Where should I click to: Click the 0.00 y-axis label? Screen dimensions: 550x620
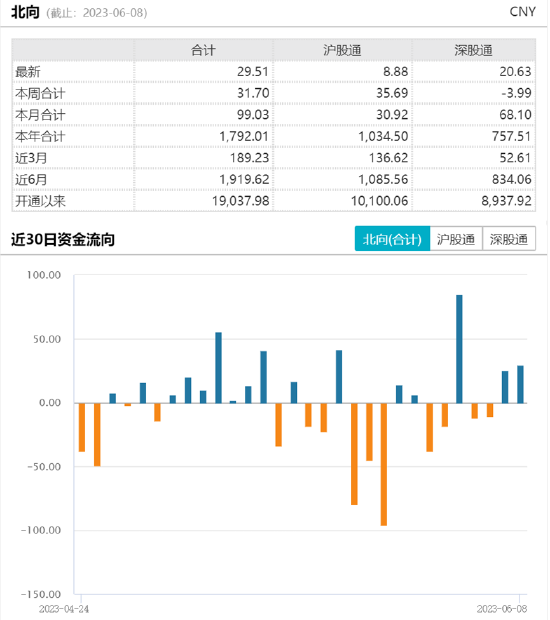click(50, 403)
